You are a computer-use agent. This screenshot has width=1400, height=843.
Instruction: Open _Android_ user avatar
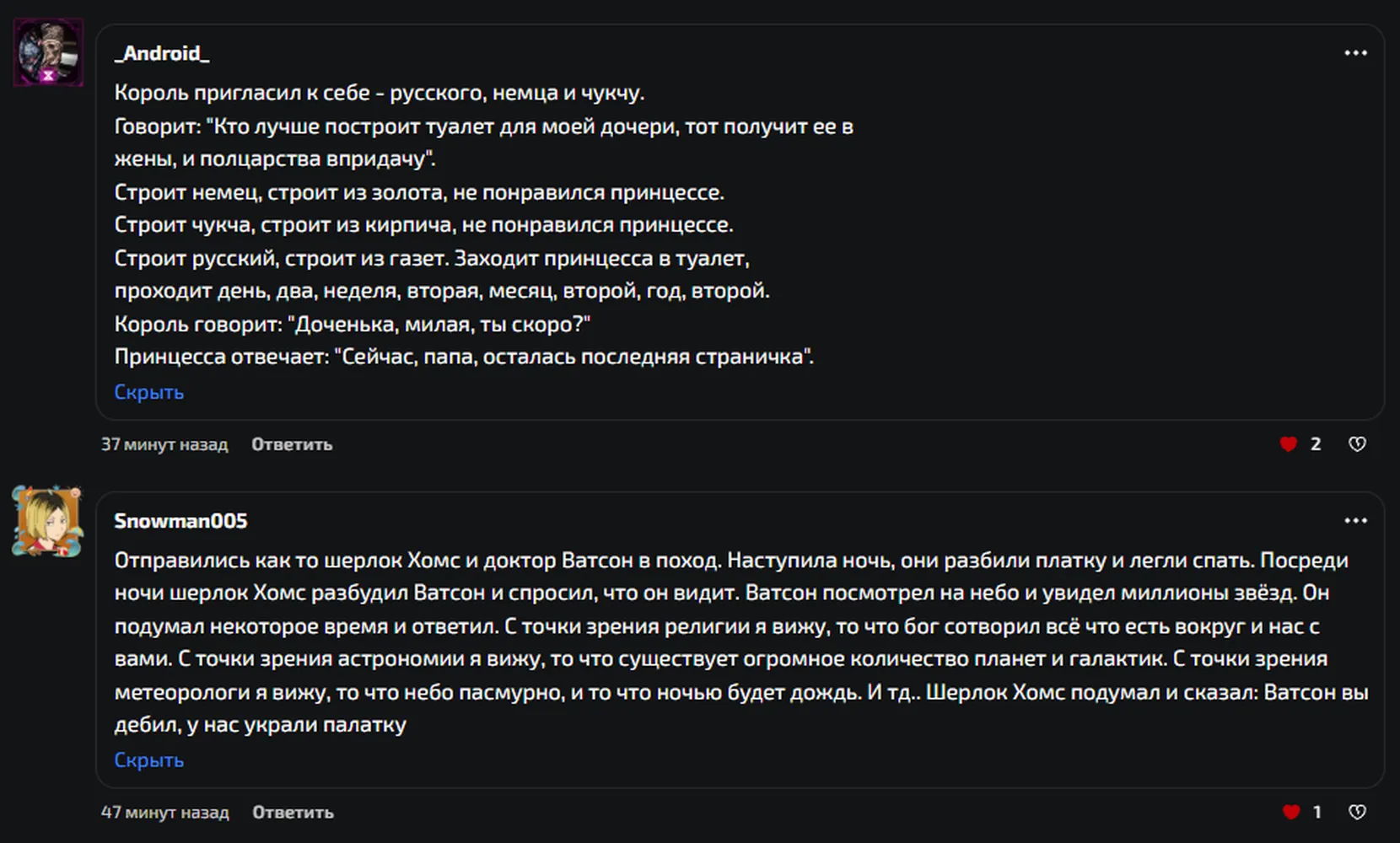pyautogui.click(x=48, y=52)
